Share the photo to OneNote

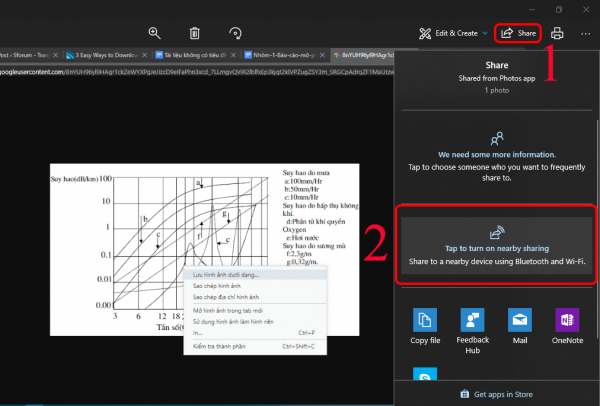point(567,326)
